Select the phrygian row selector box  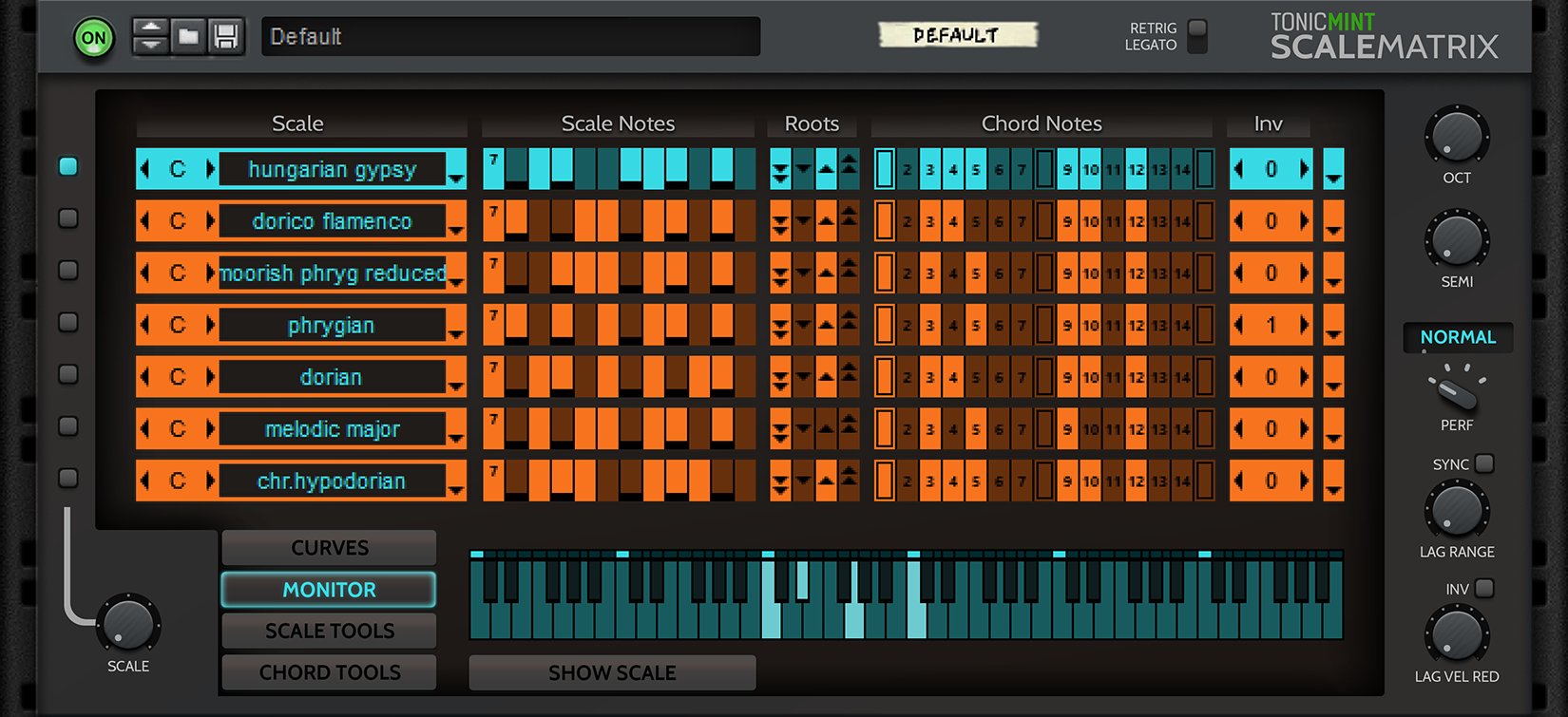[68, 323]
